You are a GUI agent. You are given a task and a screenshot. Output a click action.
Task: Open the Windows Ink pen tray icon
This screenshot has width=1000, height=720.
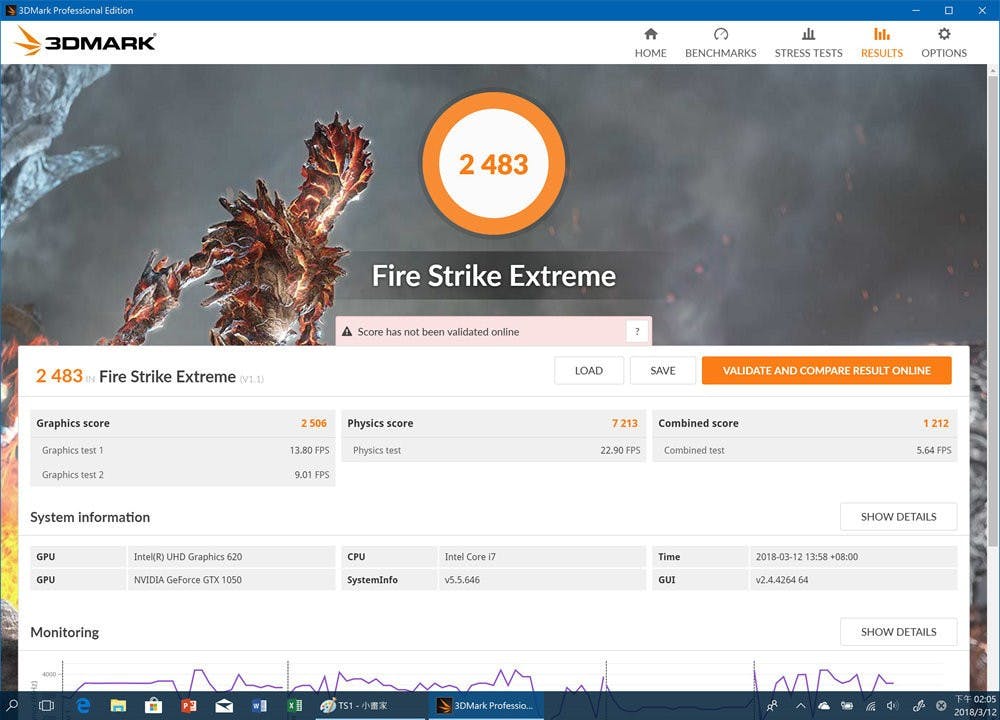click(x=918, y=705)
